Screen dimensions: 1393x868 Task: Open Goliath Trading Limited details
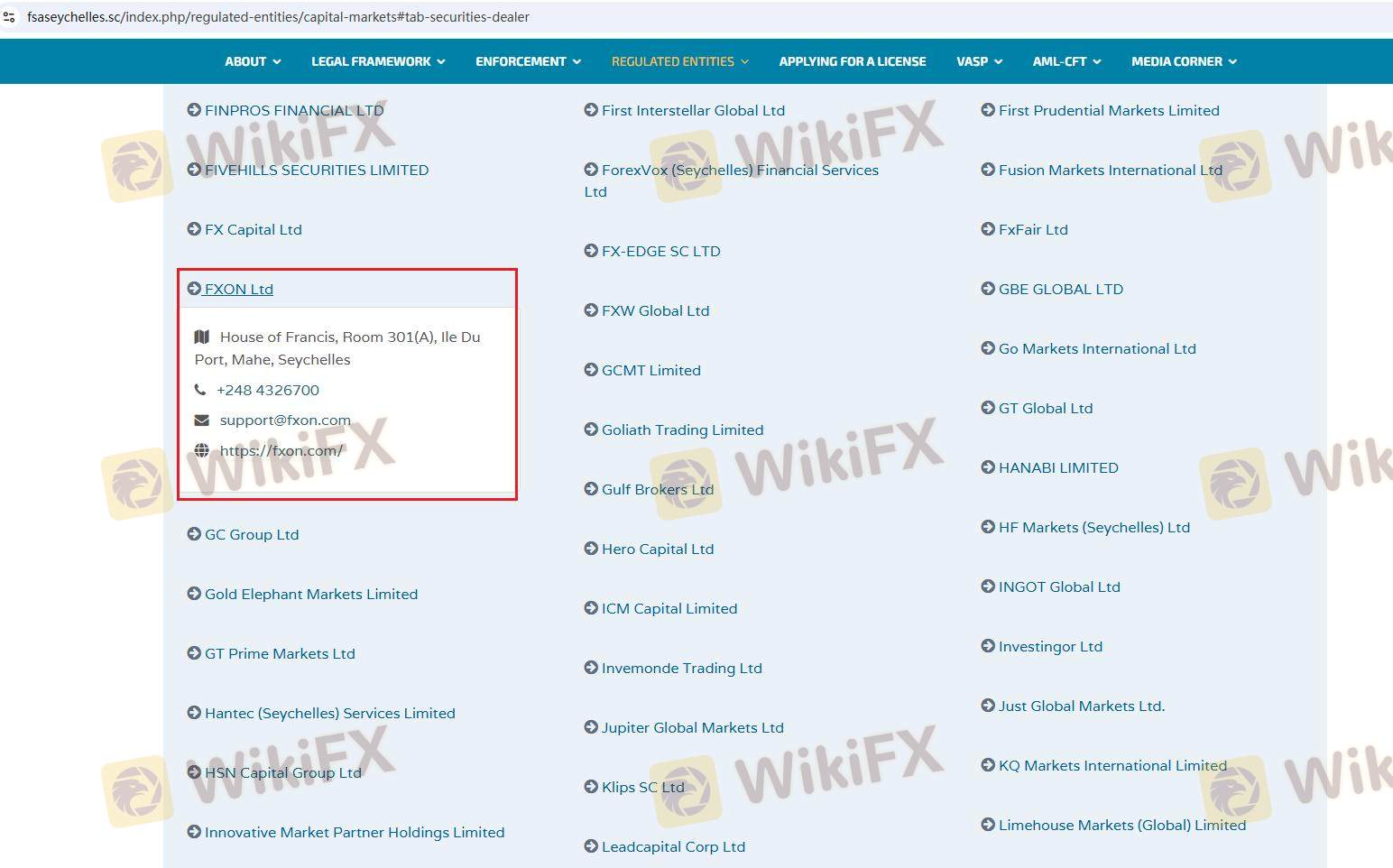pos(674,429)
